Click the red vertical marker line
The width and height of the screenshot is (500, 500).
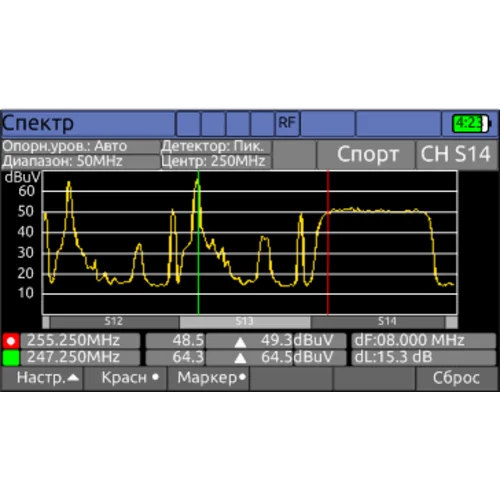(x=328, y=242)
